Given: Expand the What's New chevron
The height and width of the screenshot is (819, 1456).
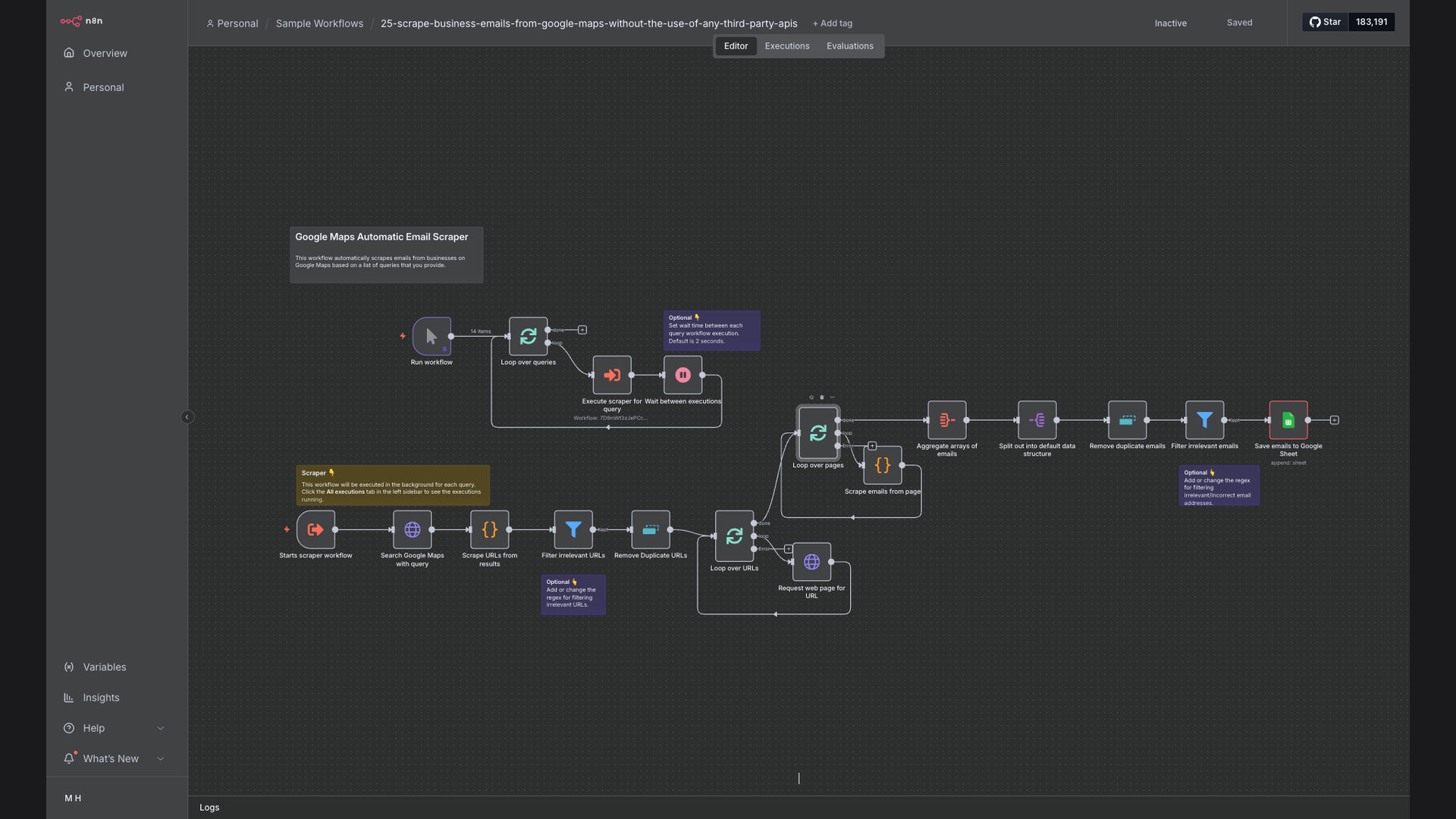Looking at the screenshot, I should pos(160,758).
